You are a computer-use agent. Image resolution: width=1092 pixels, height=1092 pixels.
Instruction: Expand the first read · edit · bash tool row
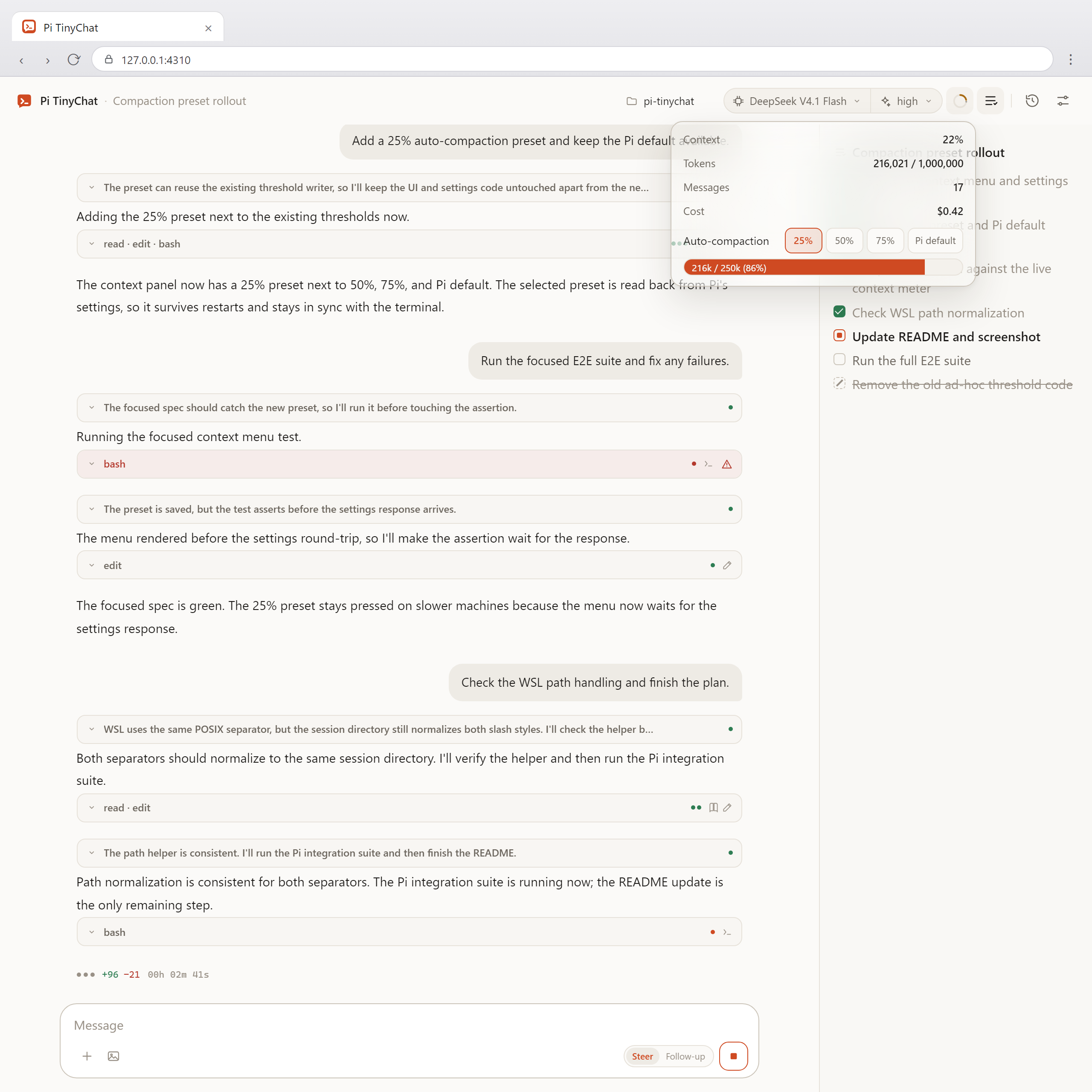(374, 244)
